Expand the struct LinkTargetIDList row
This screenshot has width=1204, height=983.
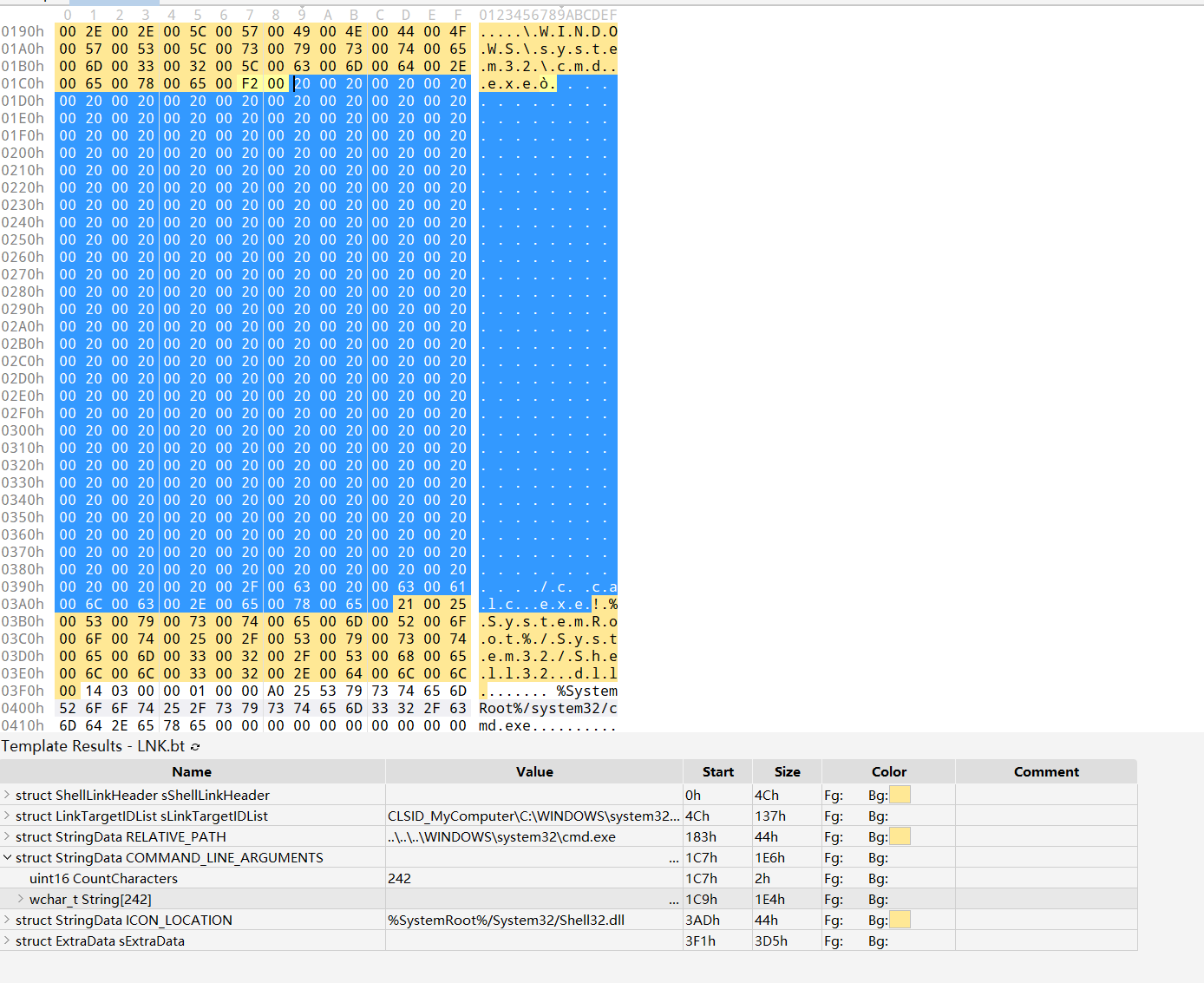pyautogui.click(x=7, y=816)
